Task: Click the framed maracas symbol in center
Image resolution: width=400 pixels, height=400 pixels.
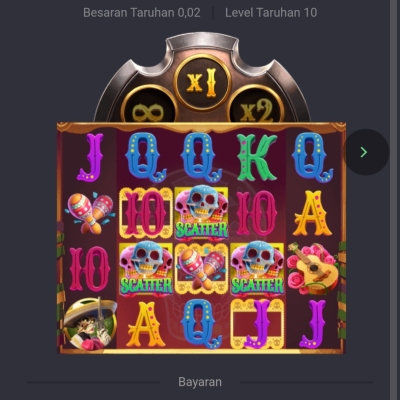Action: pyautogui.click(x=201, y=269)
